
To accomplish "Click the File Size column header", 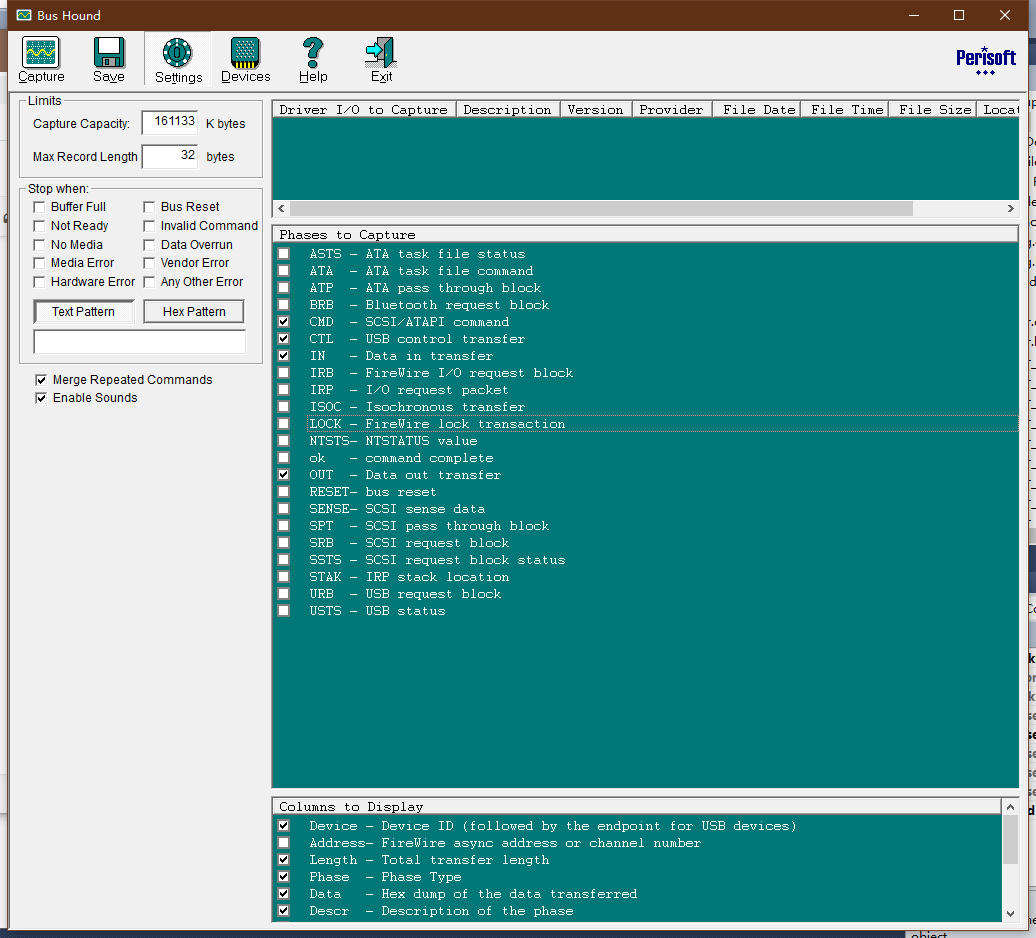I will click(x=934, y=110).
